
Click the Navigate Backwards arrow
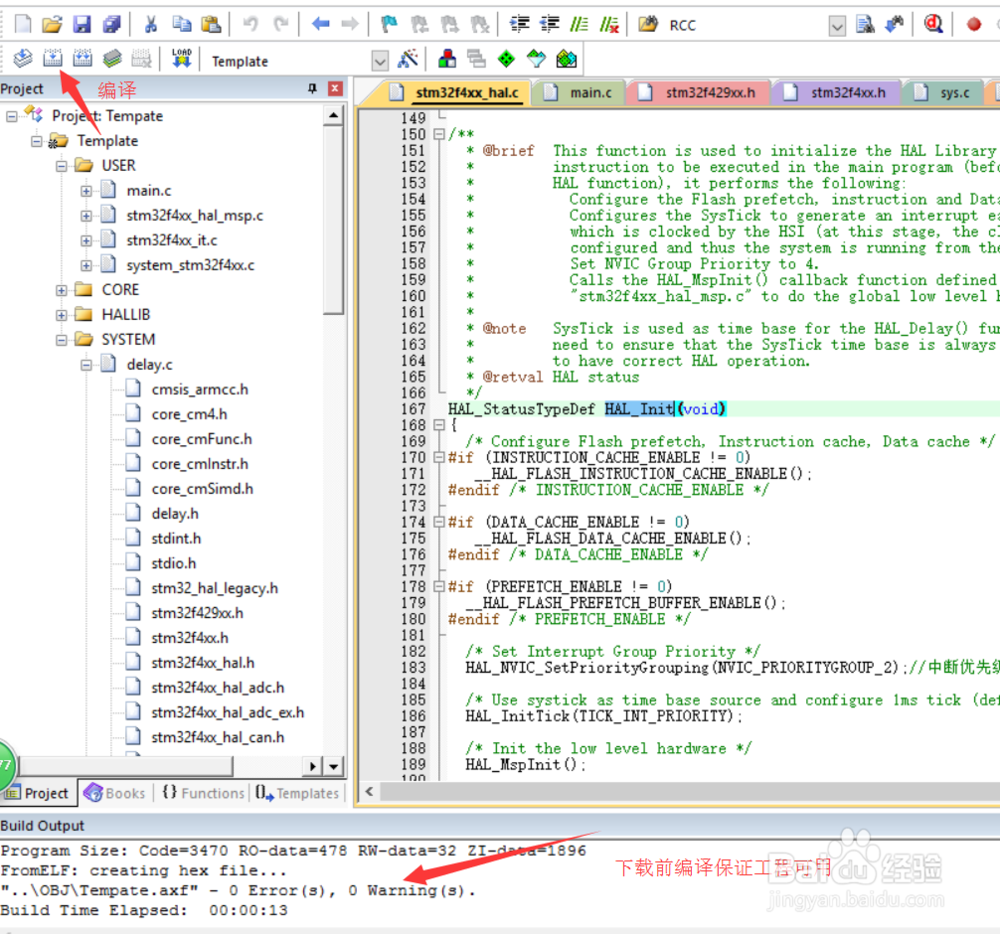click(x=320, y=24)
